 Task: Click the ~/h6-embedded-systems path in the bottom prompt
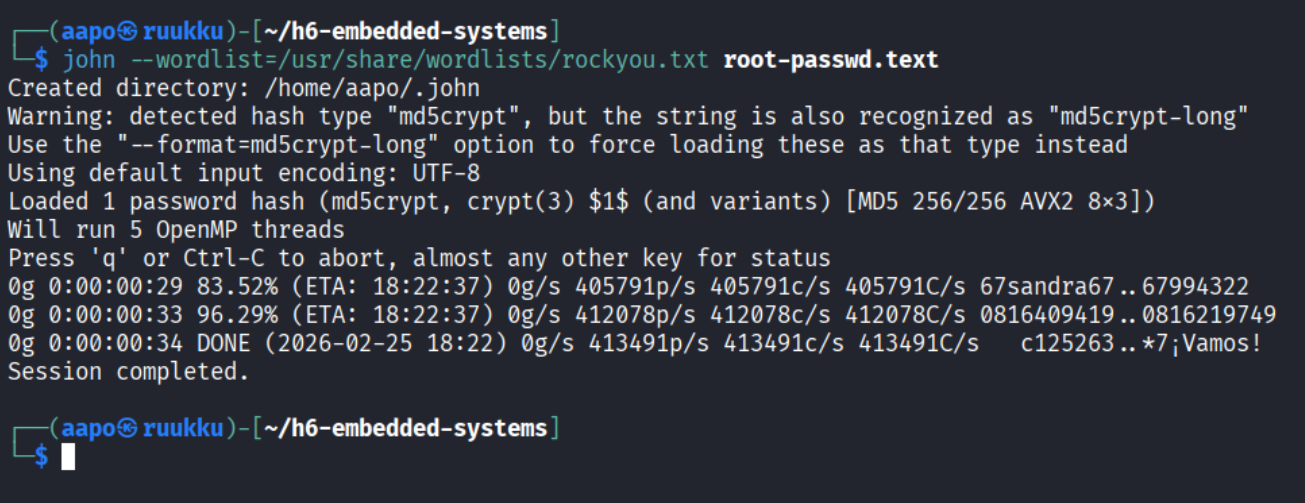click(406, 429)
